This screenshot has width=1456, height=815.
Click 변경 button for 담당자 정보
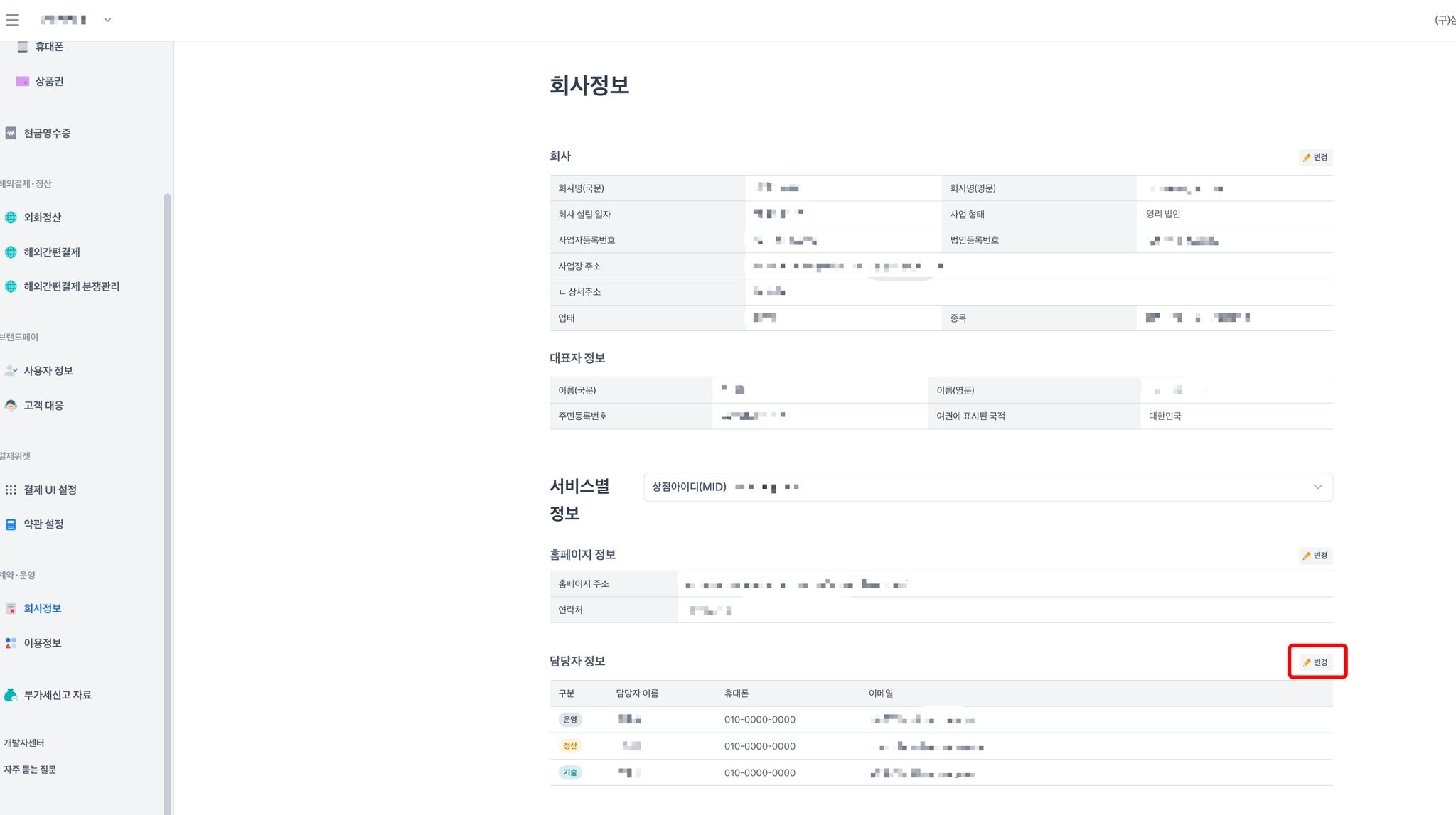[1315, 662]
